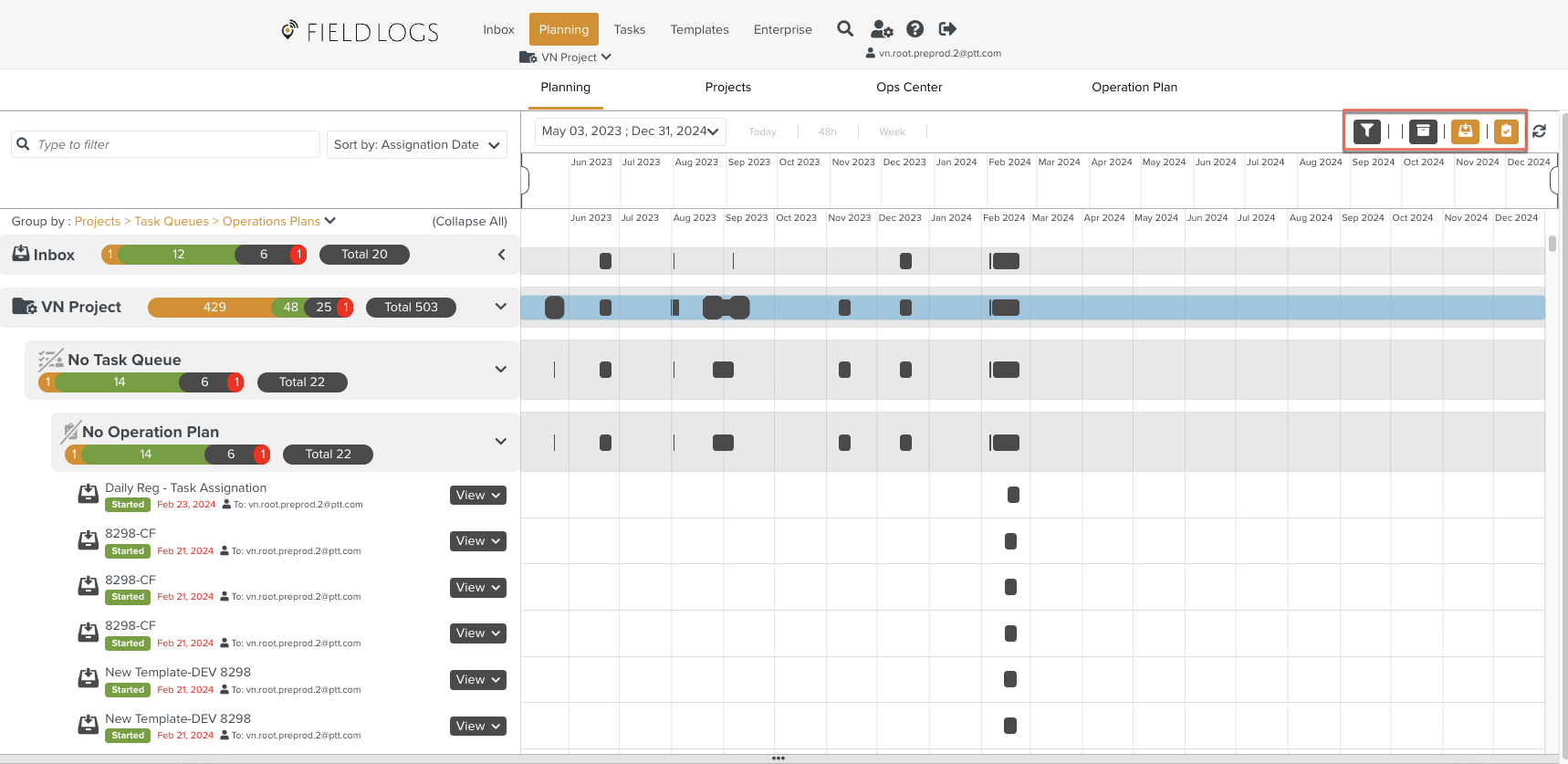Click the archive box icon
The width and height of the screenshot is (1568, 764).
[x=1422, y=131]
